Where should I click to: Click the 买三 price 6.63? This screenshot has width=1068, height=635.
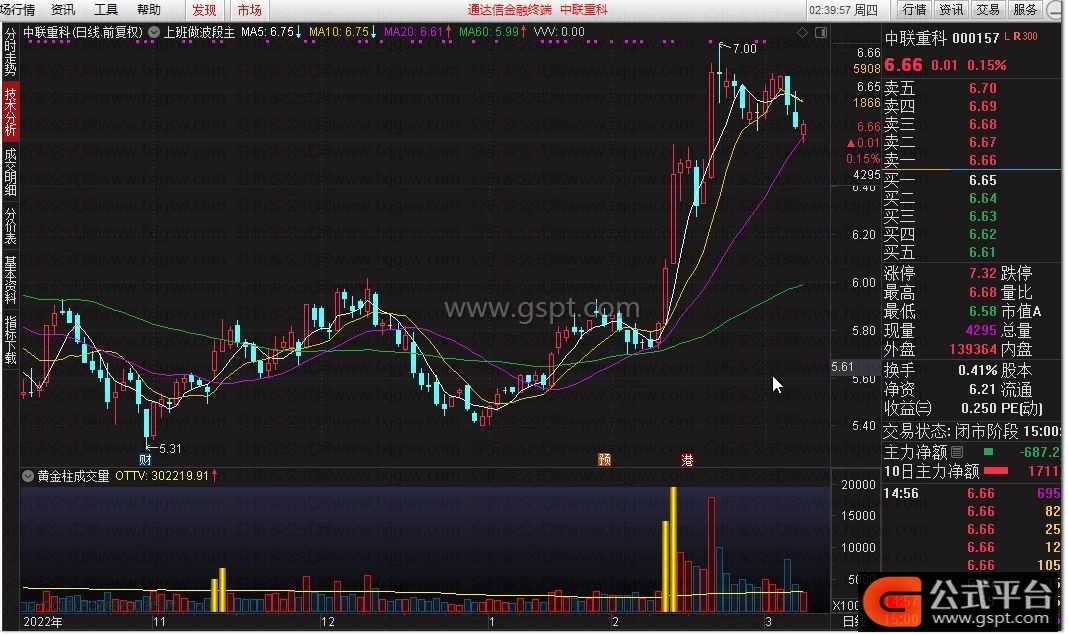[x=982, y=216]
